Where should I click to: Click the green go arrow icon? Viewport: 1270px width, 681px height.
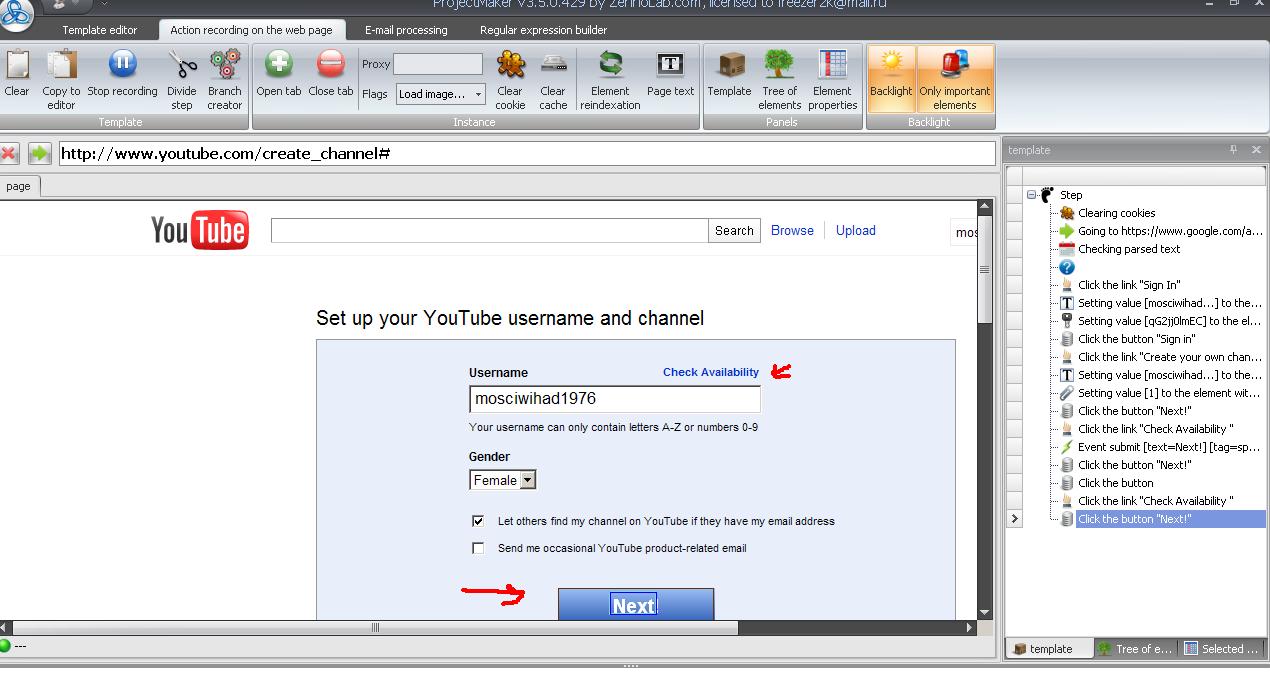39,153
